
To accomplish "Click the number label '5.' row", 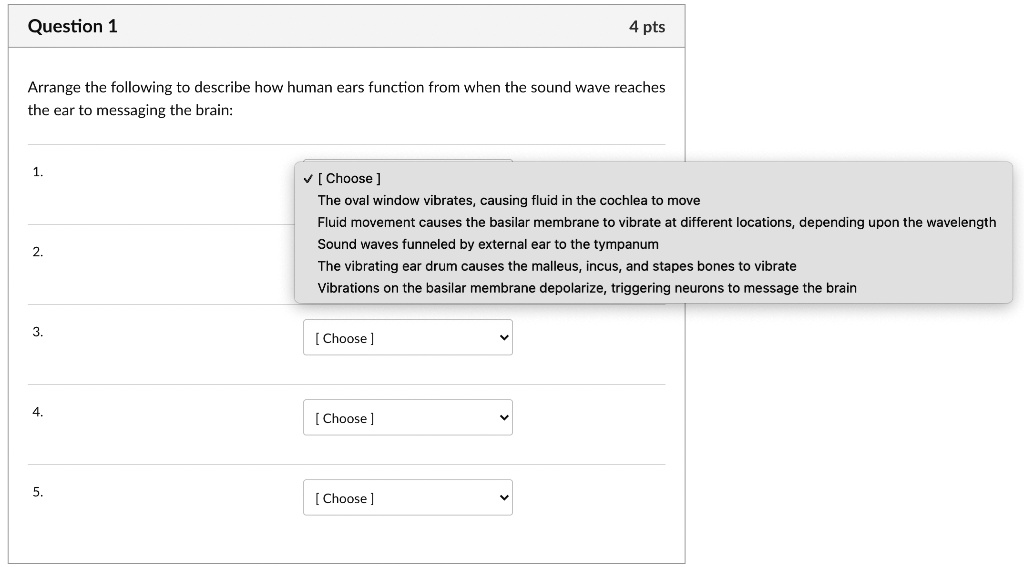I will [x=37, y=492].
